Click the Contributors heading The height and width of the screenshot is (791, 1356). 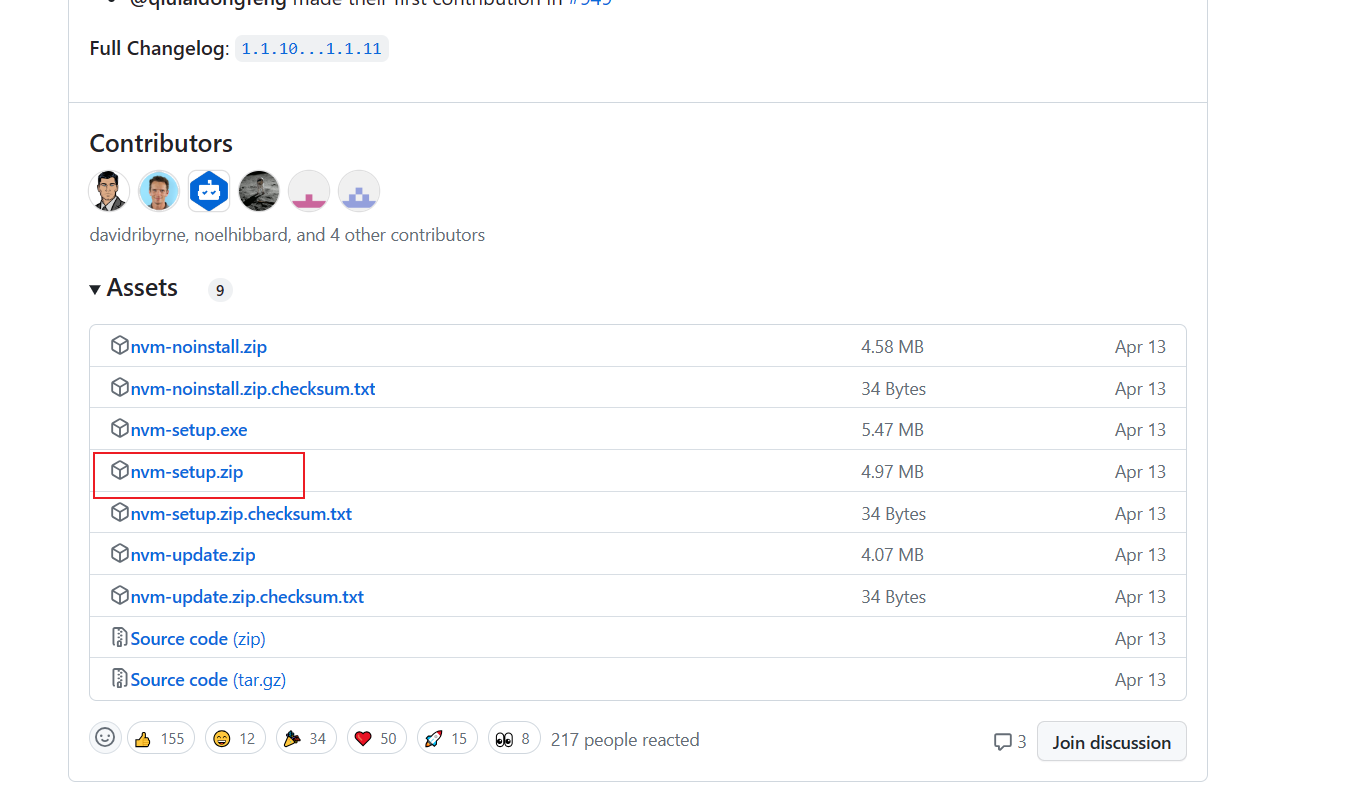tap(161, 143)
